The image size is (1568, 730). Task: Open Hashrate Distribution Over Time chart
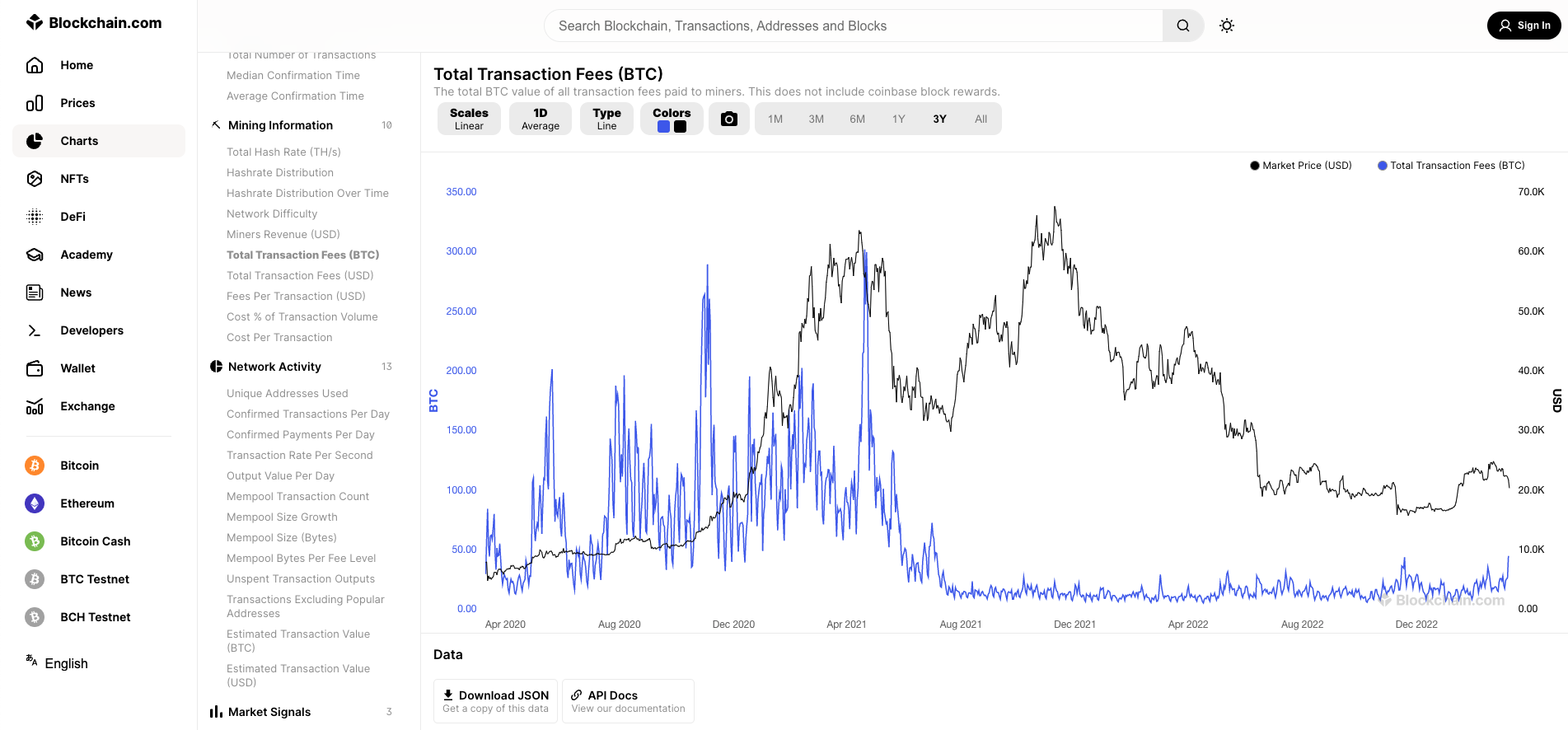click(x=307, y=193)
